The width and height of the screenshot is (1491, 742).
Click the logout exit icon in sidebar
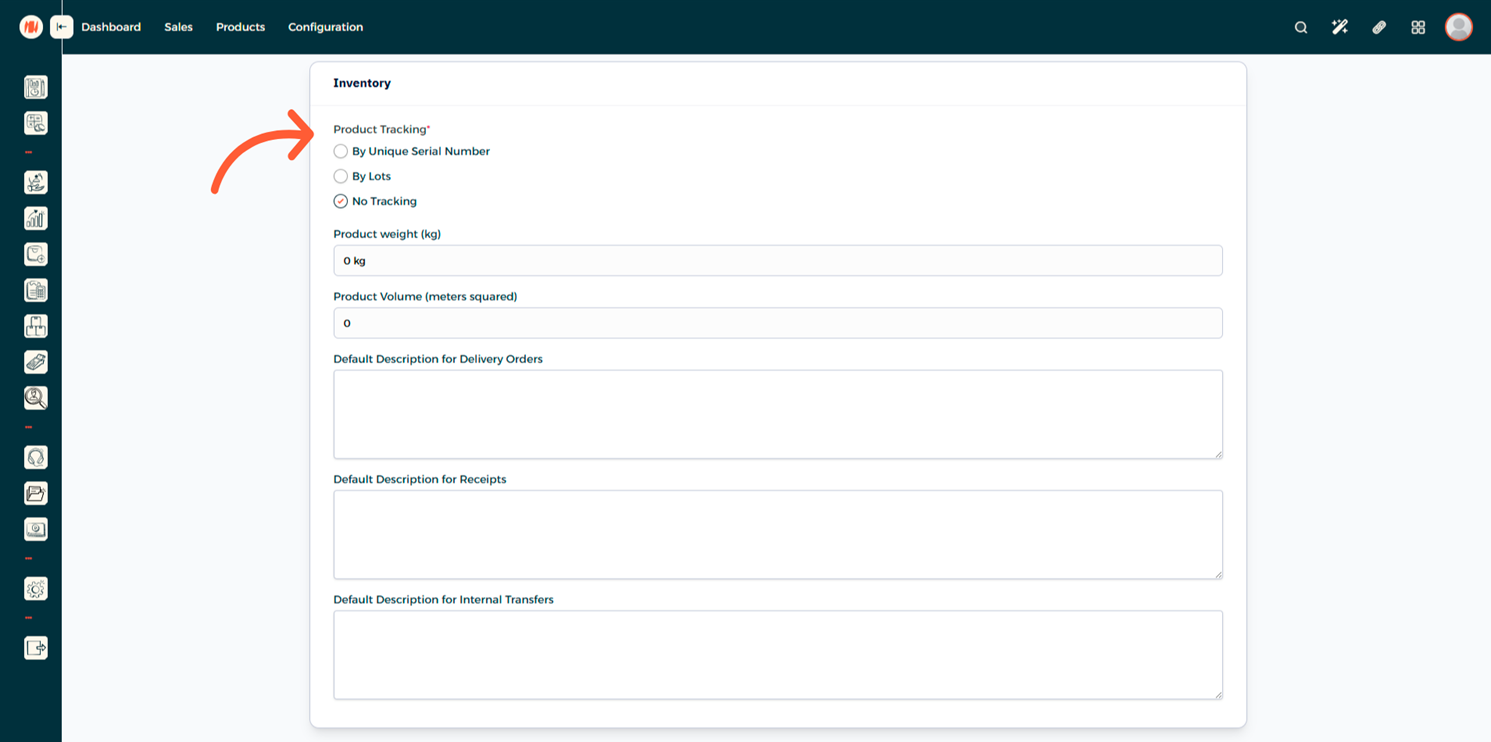(x=36, y=648)
